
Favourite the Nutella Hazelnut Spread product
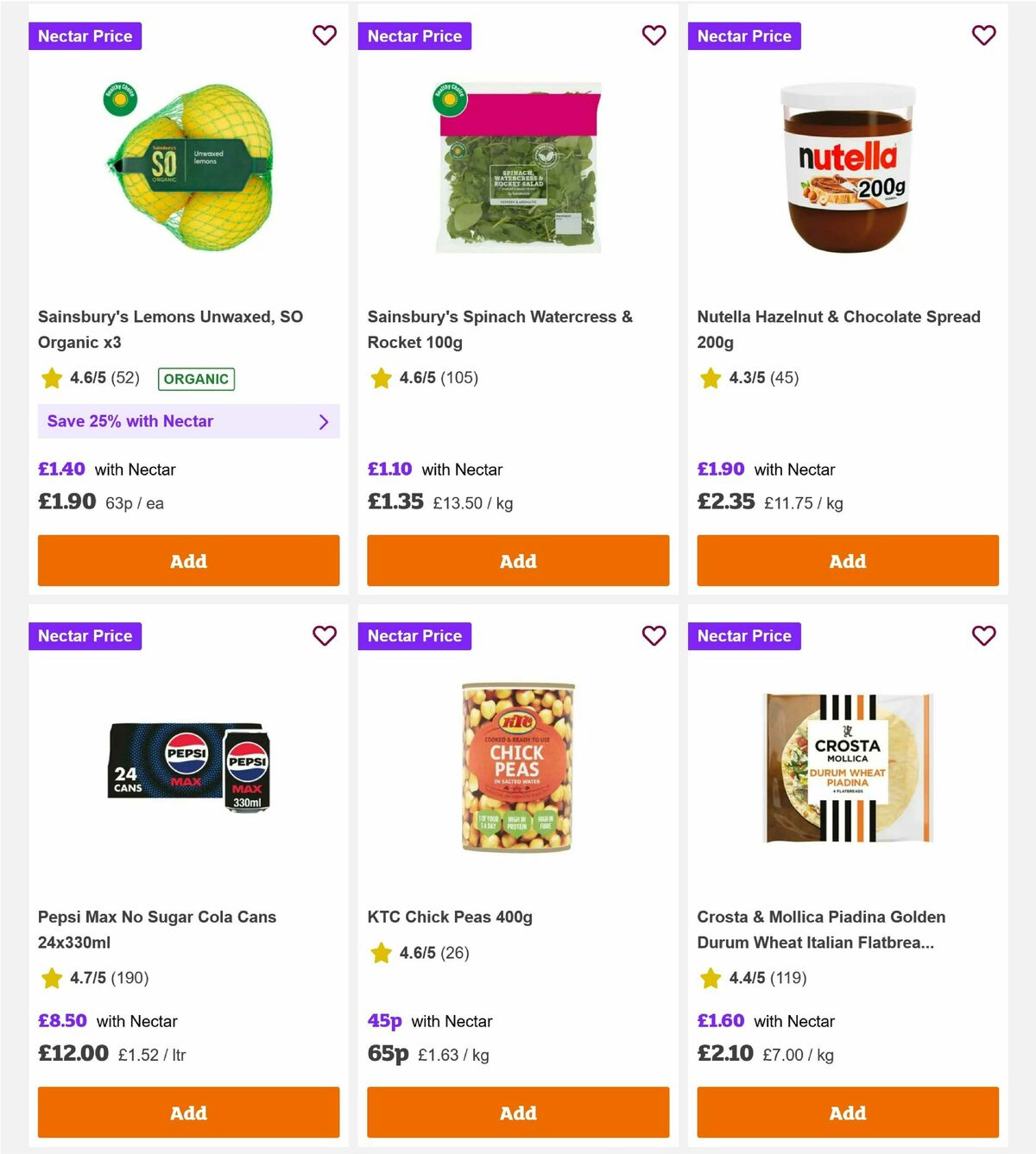(x=983, y=35)
